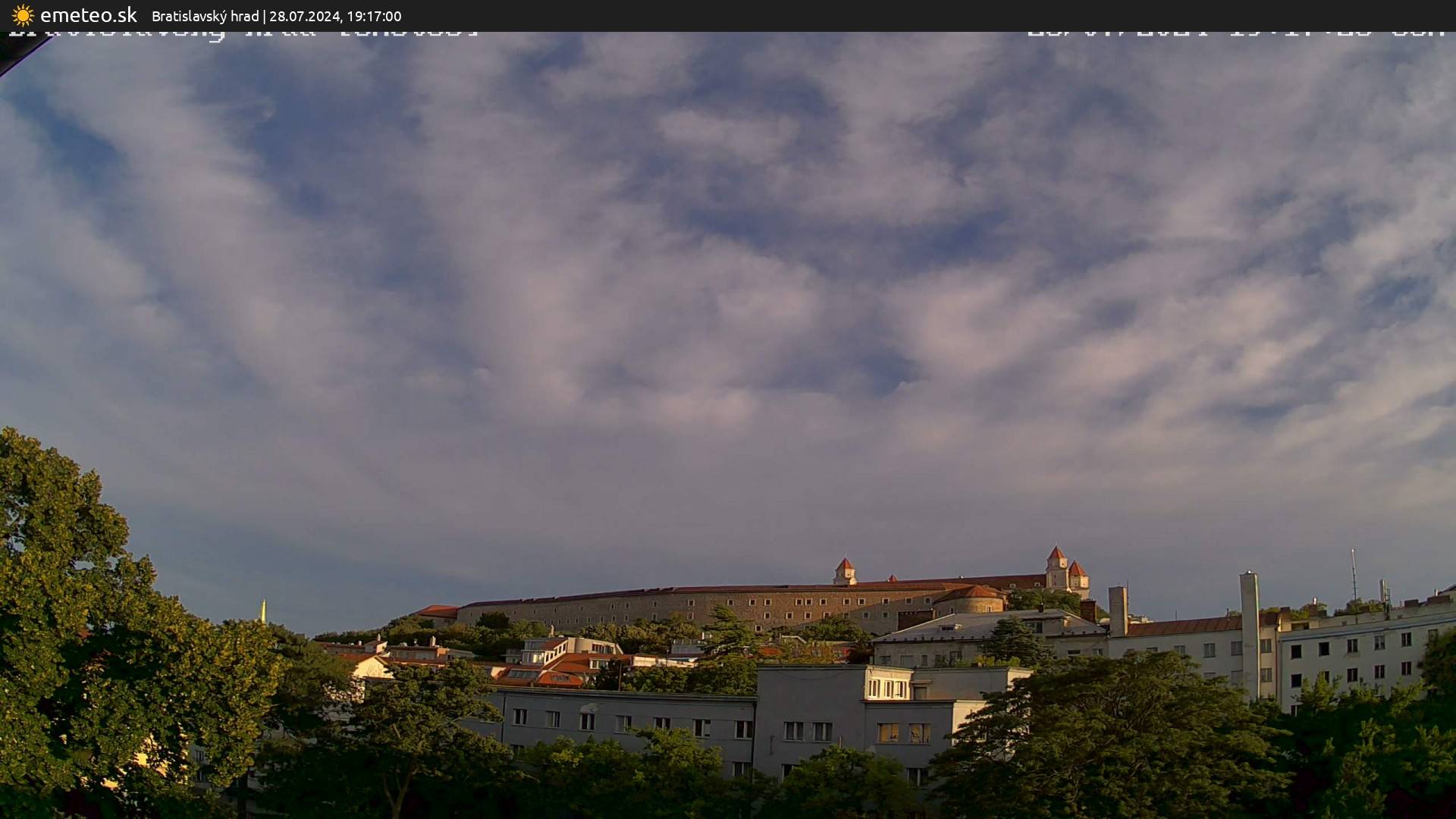Click the camera timestamp overlay at top right
1456x819 pixels.
click(x=1235, y=33)
